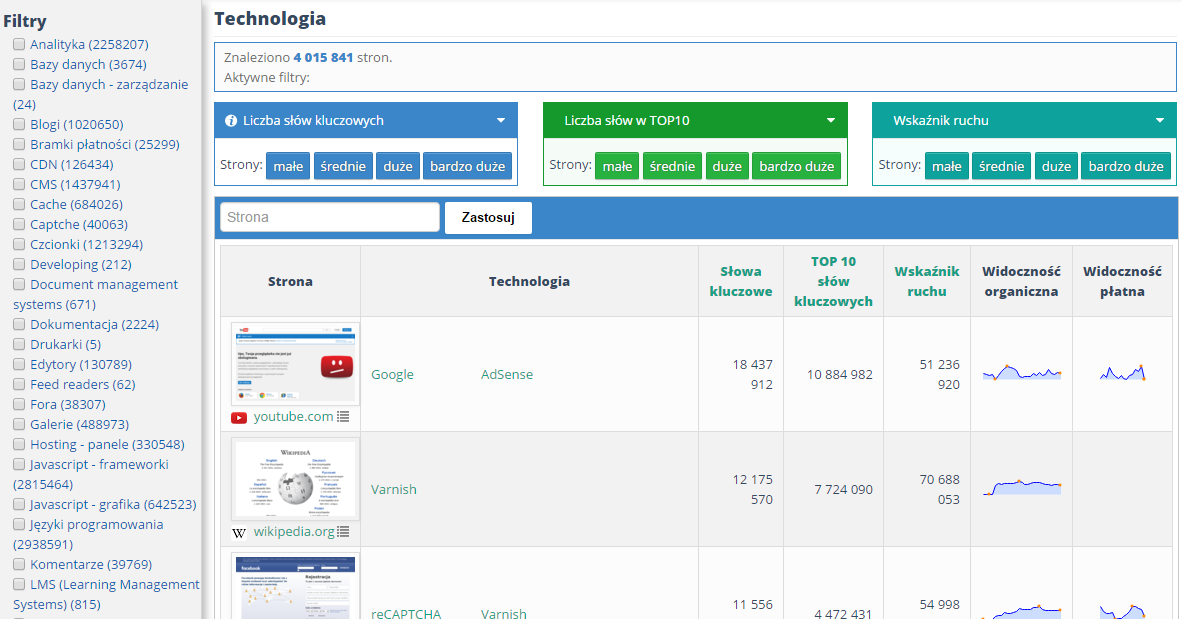
Task: Click the YouTube favicon next to youtube.com
Action: pos(239,417)
